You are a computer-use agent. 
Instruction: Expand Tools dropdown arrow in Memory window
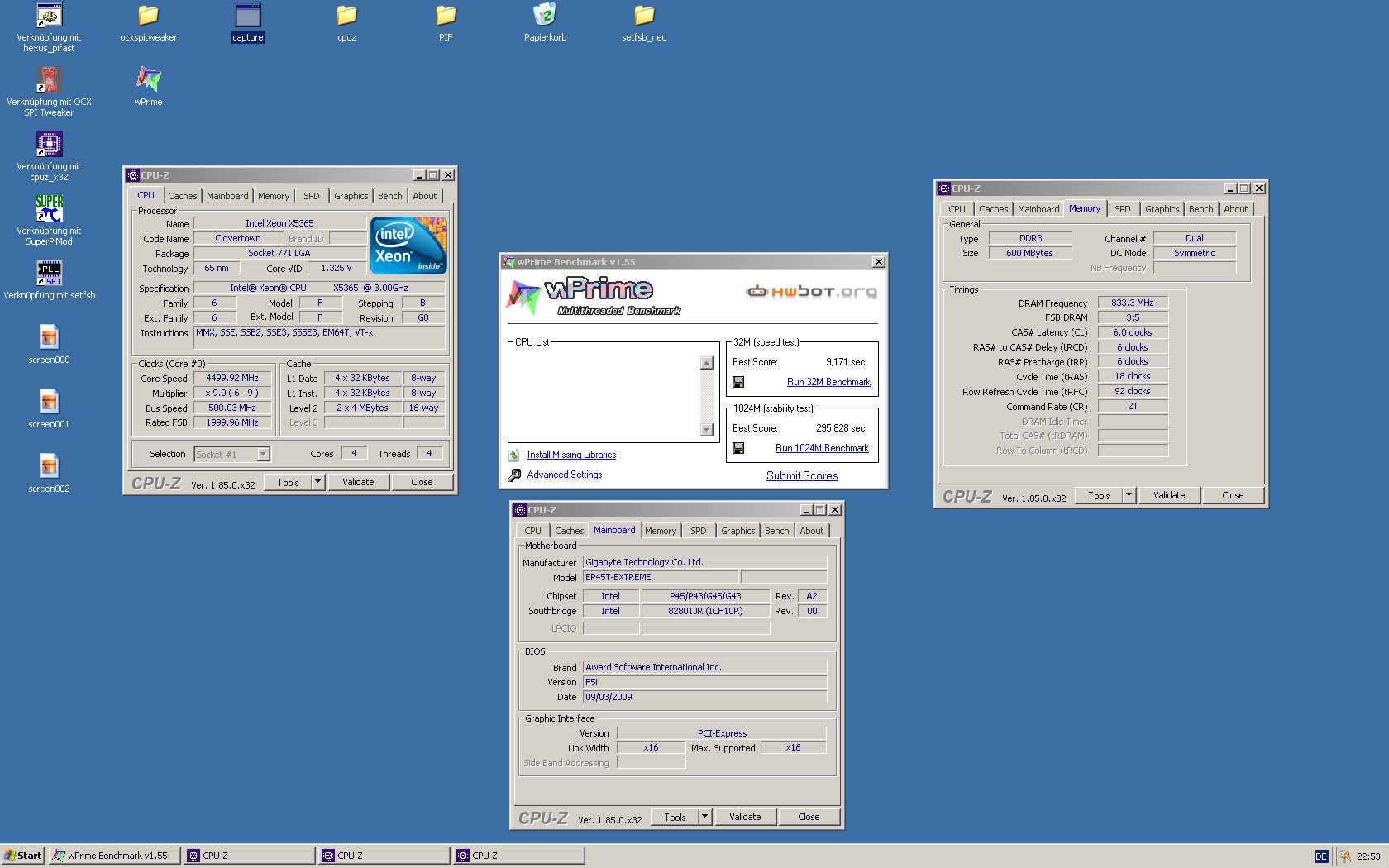1129,495
